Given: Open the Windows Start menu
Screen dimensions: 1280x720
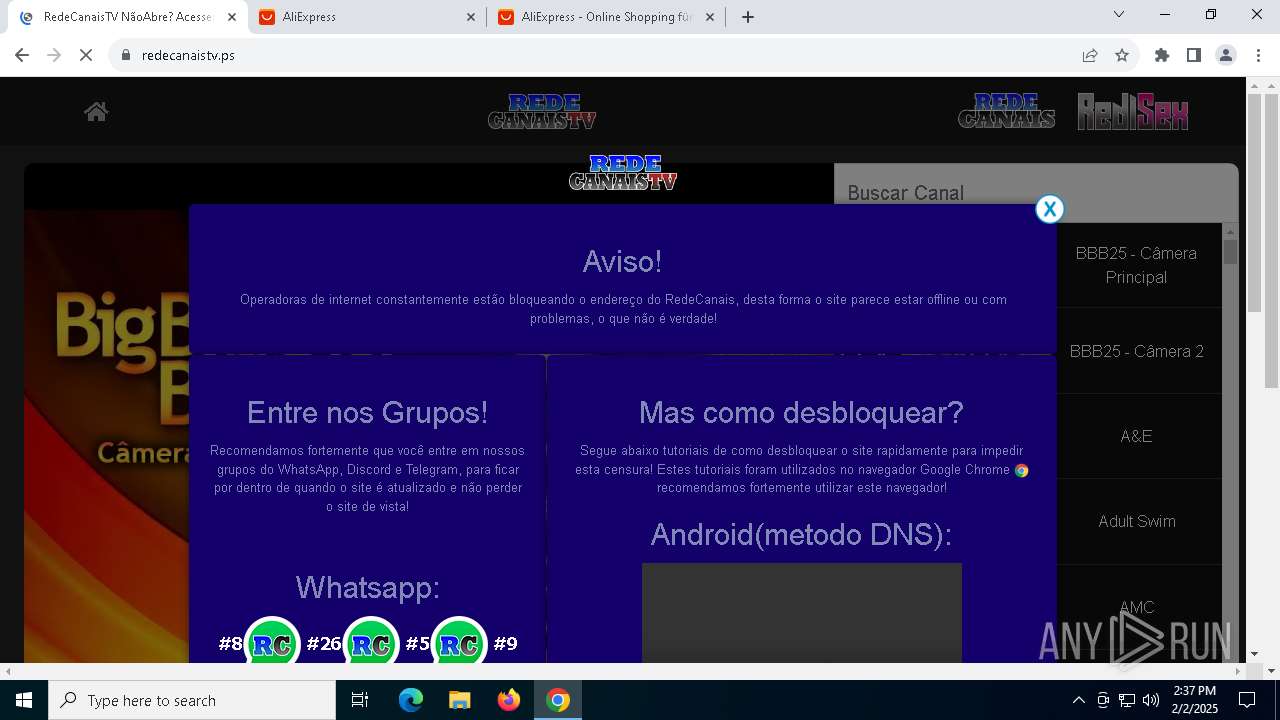Looking at the screenshot, I should pyautogui.click(x=24, y=700).
